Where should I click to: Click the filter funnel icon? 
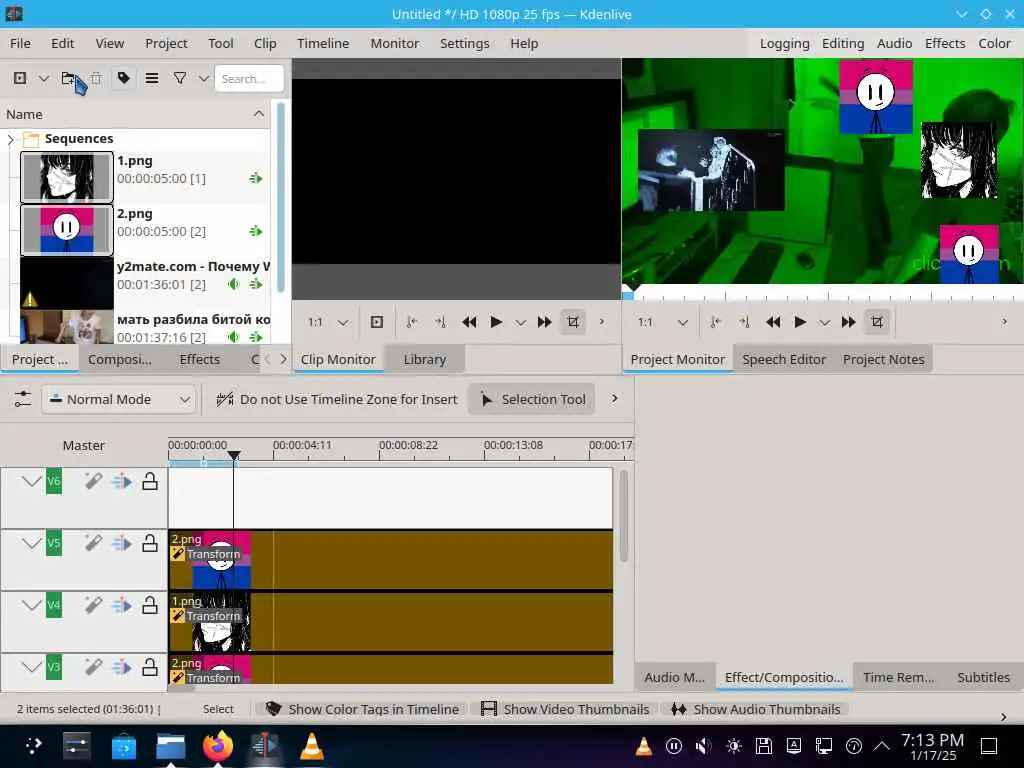(180, 78)
